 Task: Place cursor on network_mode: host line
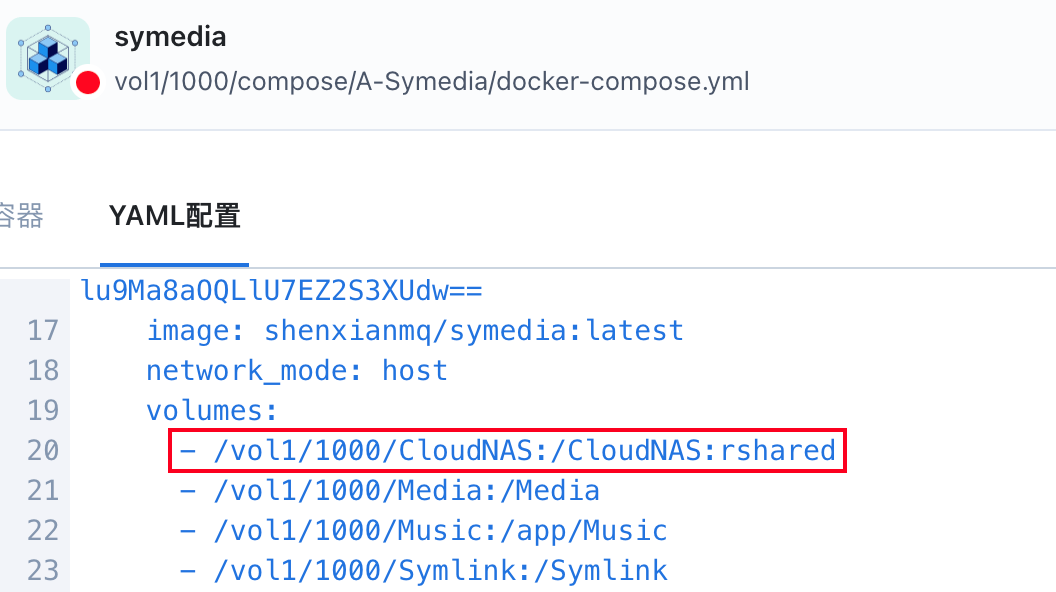[297, 371]
